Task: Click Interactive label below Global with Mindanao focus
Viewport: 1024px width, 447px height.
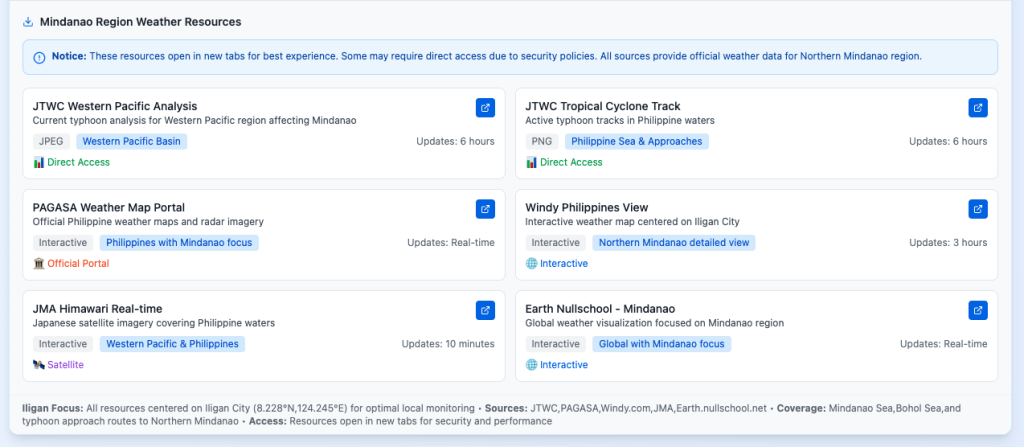Action: pyautogui.click(x=564, y=365)
